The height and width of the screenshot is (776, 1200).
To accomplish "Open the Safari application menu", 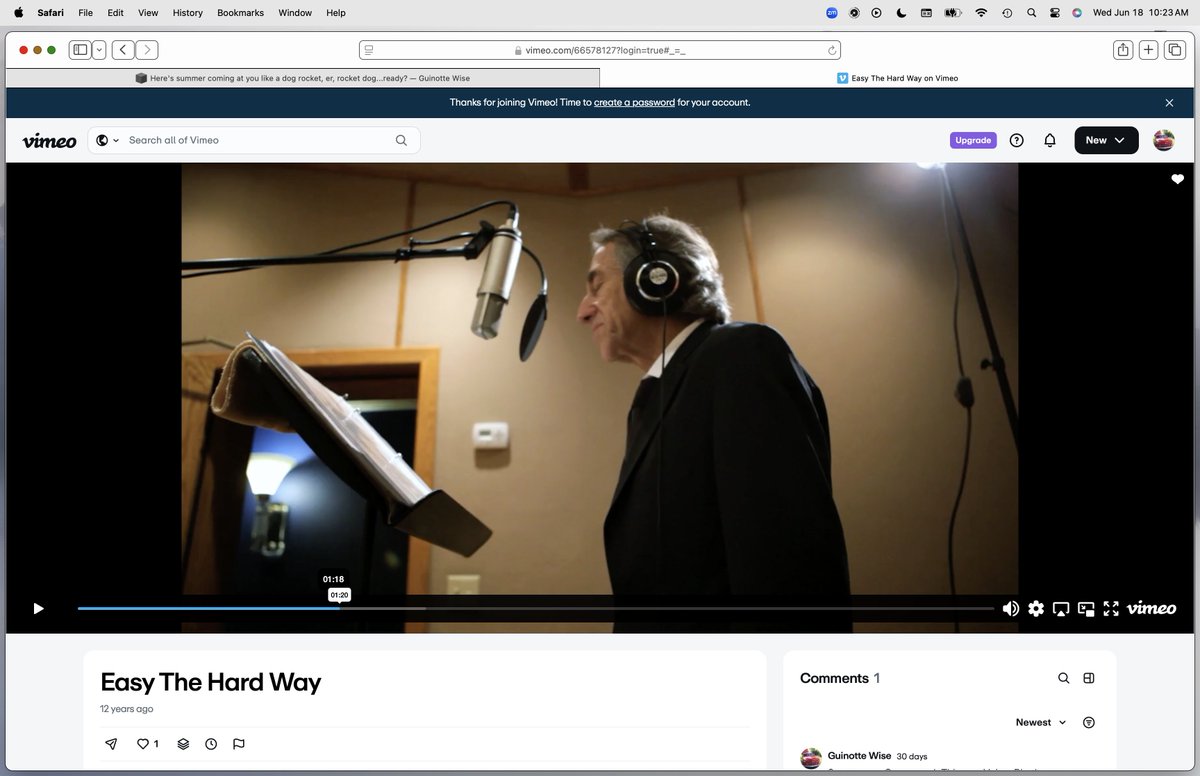I will 51,13.
